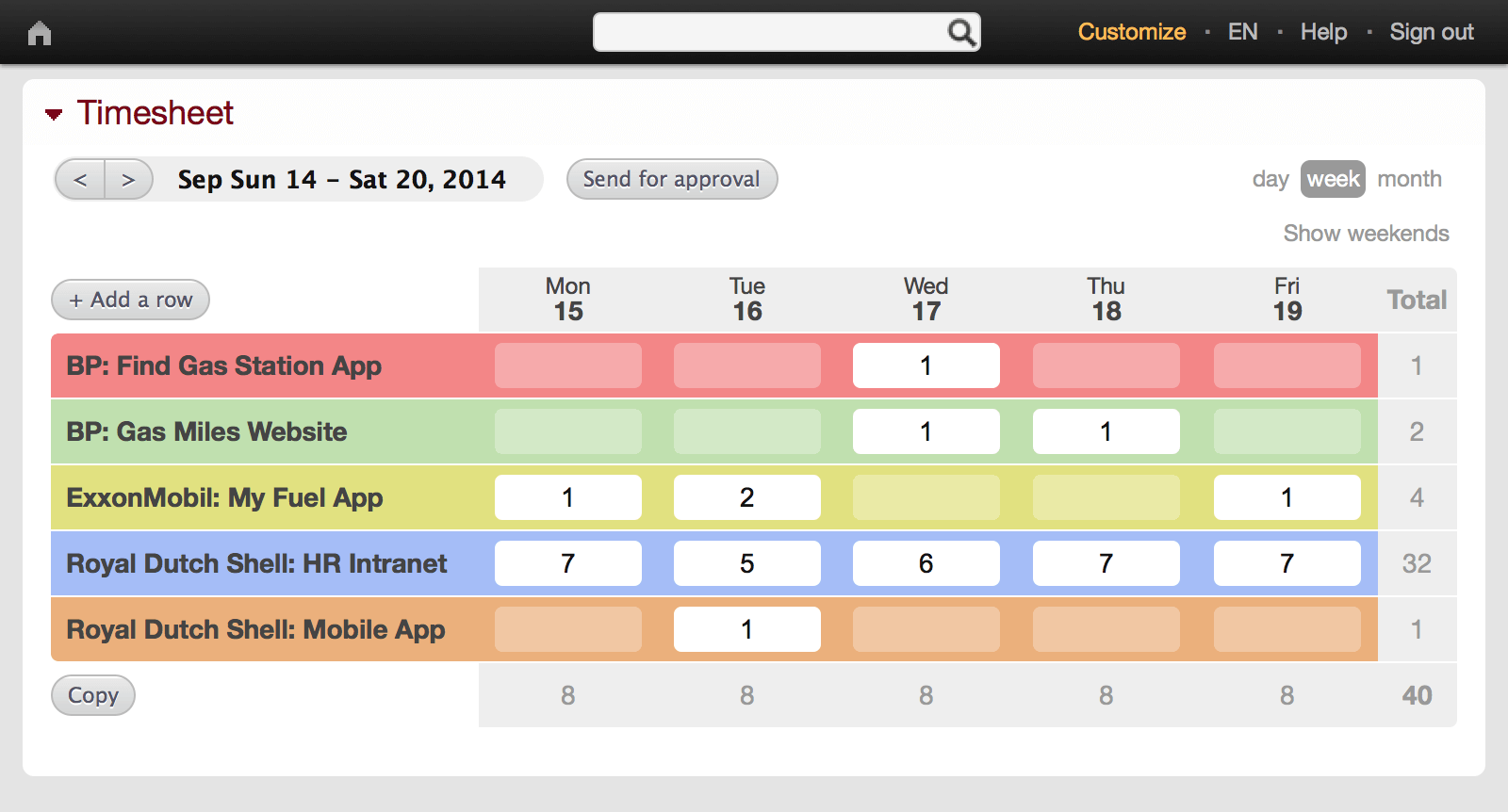The width and height of the screenshot is (1508, 812).
Task: Open the Help link
Action: pyautogui.click(x=1323, y=32)
